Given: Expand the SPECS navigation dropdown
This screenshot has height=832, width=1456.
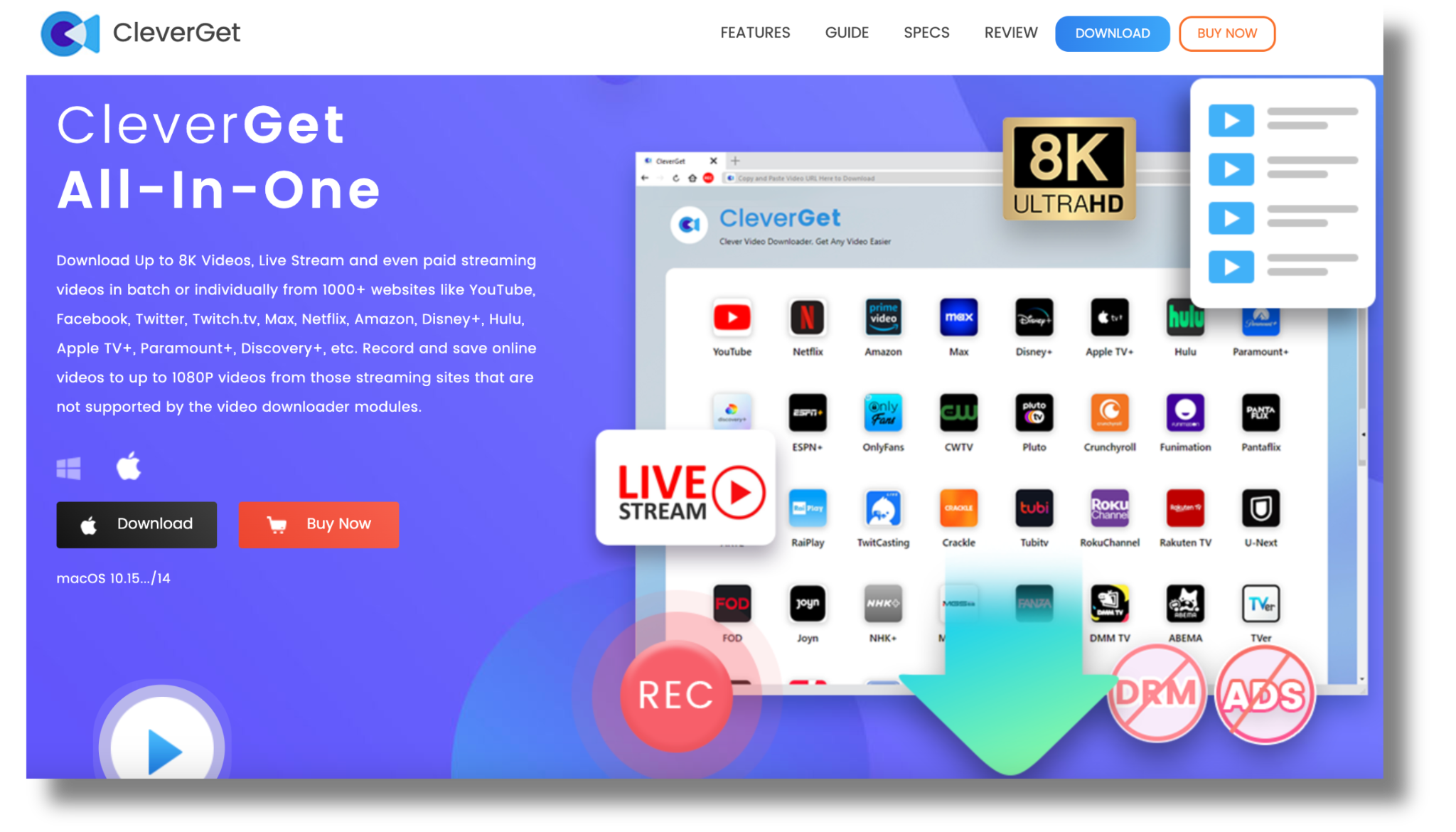Looking at the screenshot, I should 925,33.
